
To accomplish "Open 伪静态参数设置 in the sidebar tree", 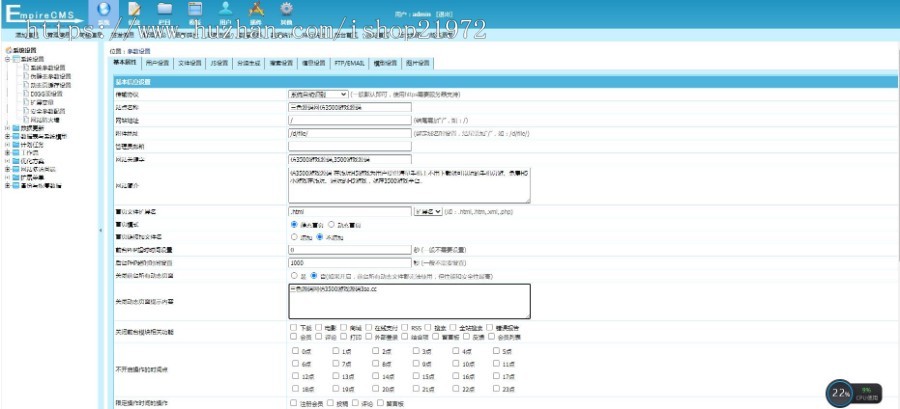I will [x=51, y=76].
